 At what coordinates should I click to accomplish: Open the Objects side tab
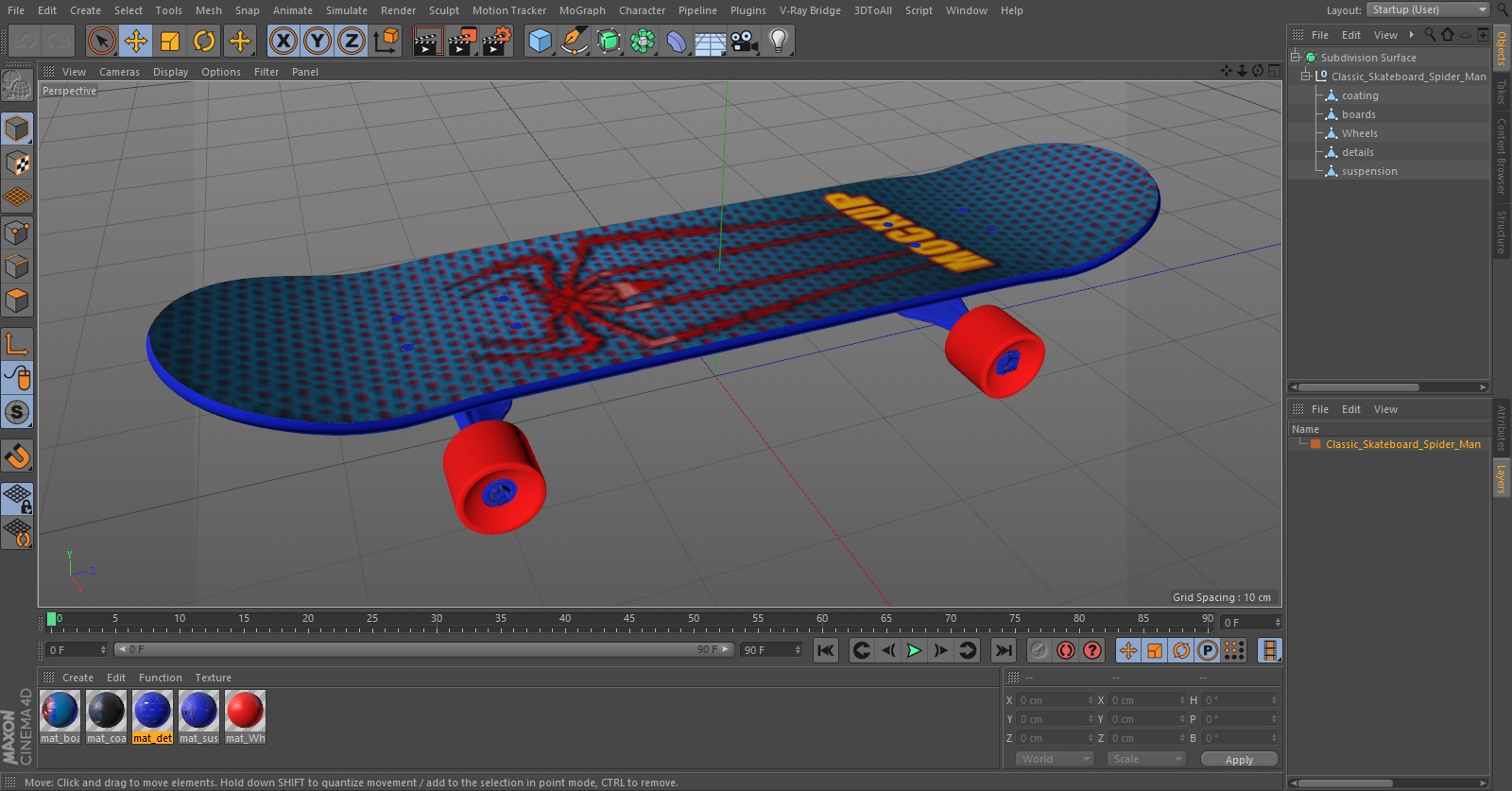pyautogui.click(x=1501, y=47)
